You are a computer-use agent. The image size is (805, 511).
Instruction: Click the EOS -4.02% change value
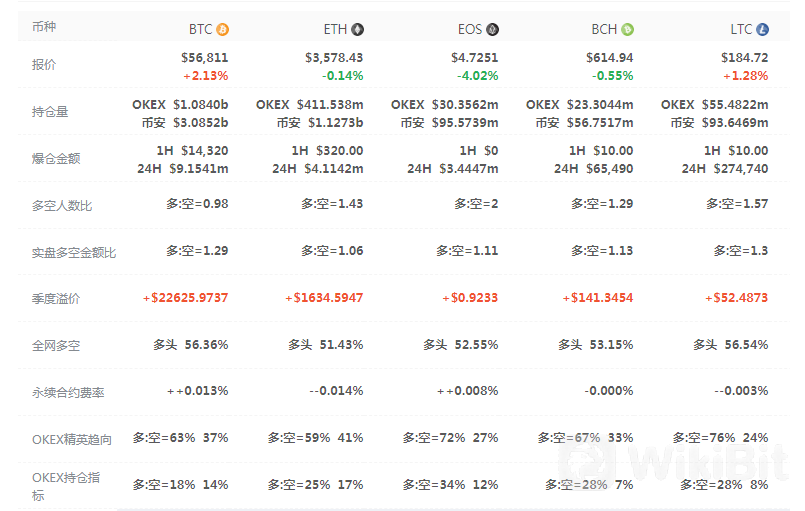pos(477,75)
